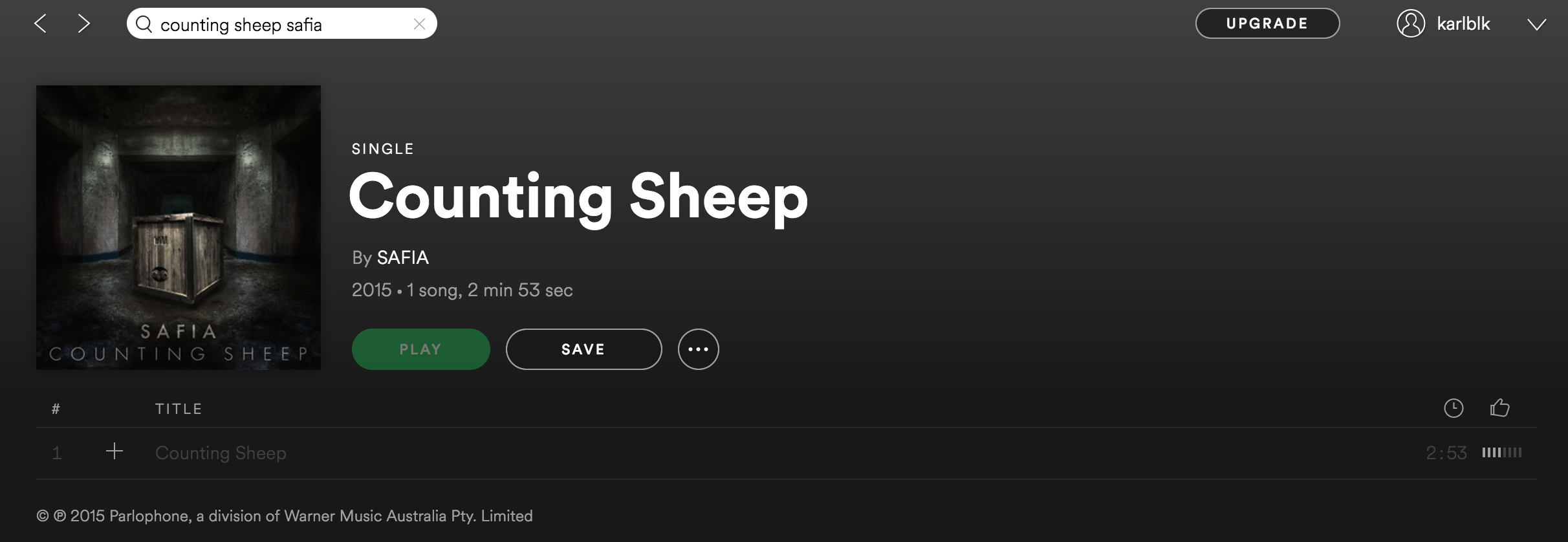Save the Counting Sheep single
The width and height of the screenshot is (1568, 542).
coord(583,349)
